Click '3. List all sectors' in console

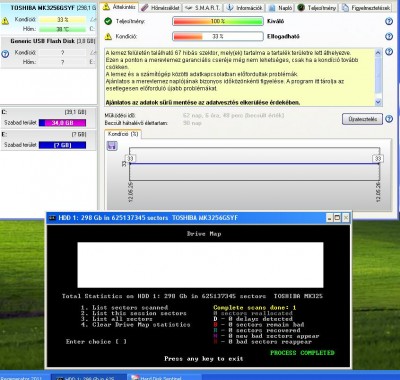pyautogui.click(x=117, y=319)
